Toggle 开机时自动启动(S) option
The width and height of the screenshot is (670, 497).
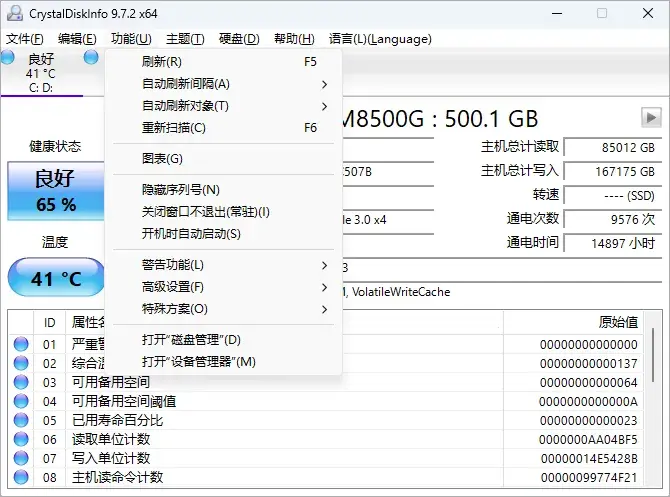pos(223,234)
